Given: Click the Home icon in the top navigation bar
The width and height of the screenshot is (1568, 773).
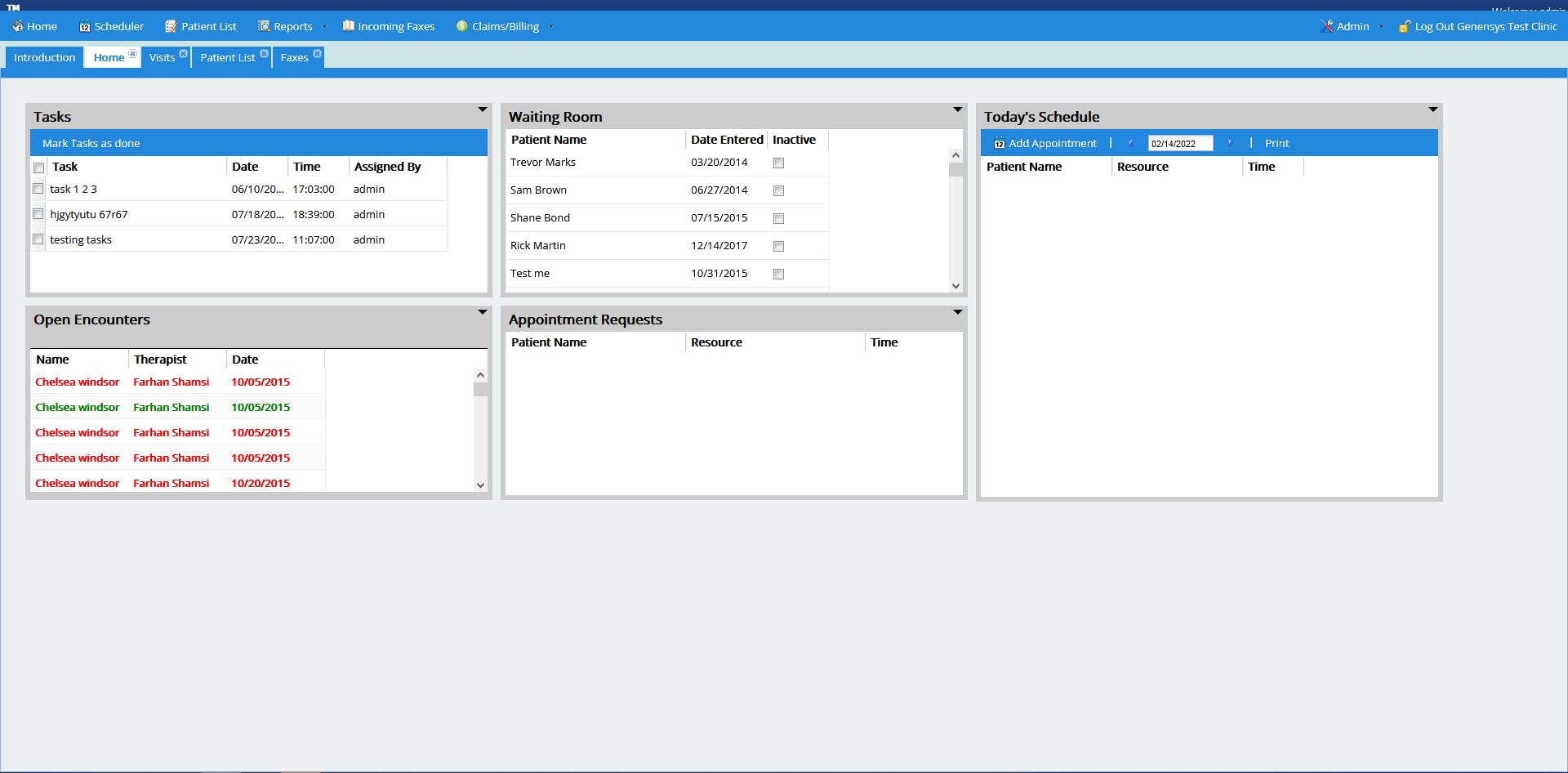Looking at the screenshot, I should [x=17, y=26].
